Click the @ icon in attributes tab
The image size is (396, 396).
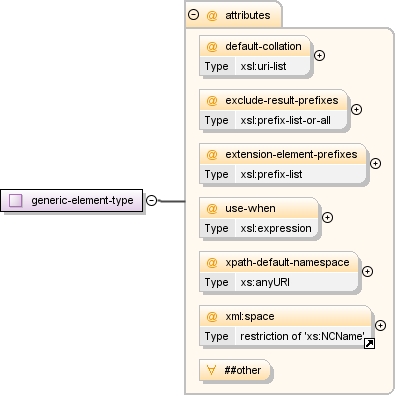pos(212,15)
